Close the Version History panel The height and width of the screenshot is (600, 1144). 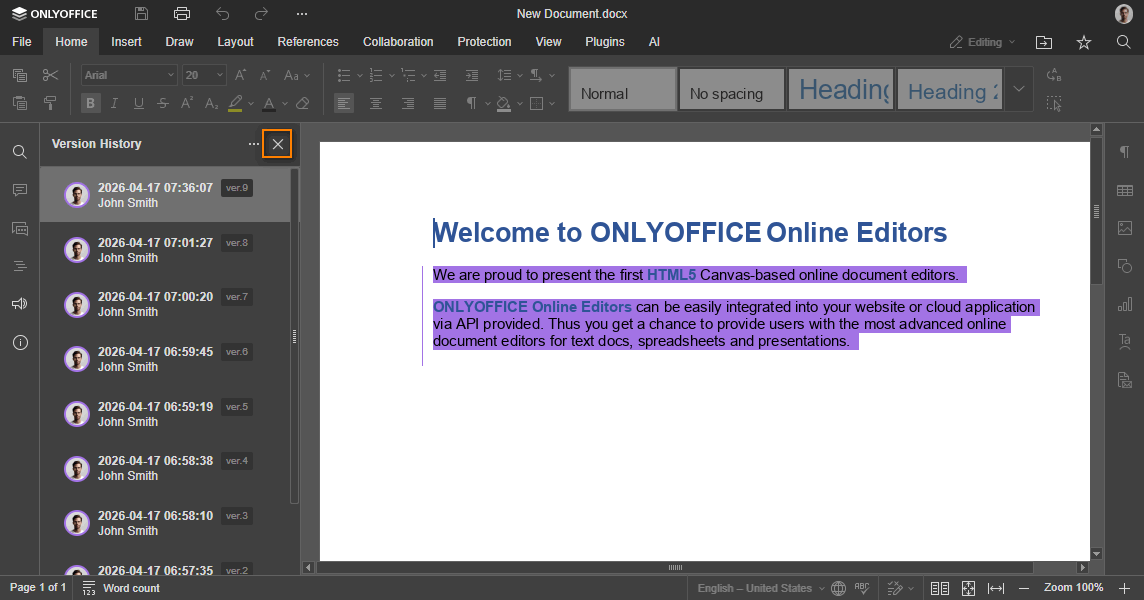point(278,144)
